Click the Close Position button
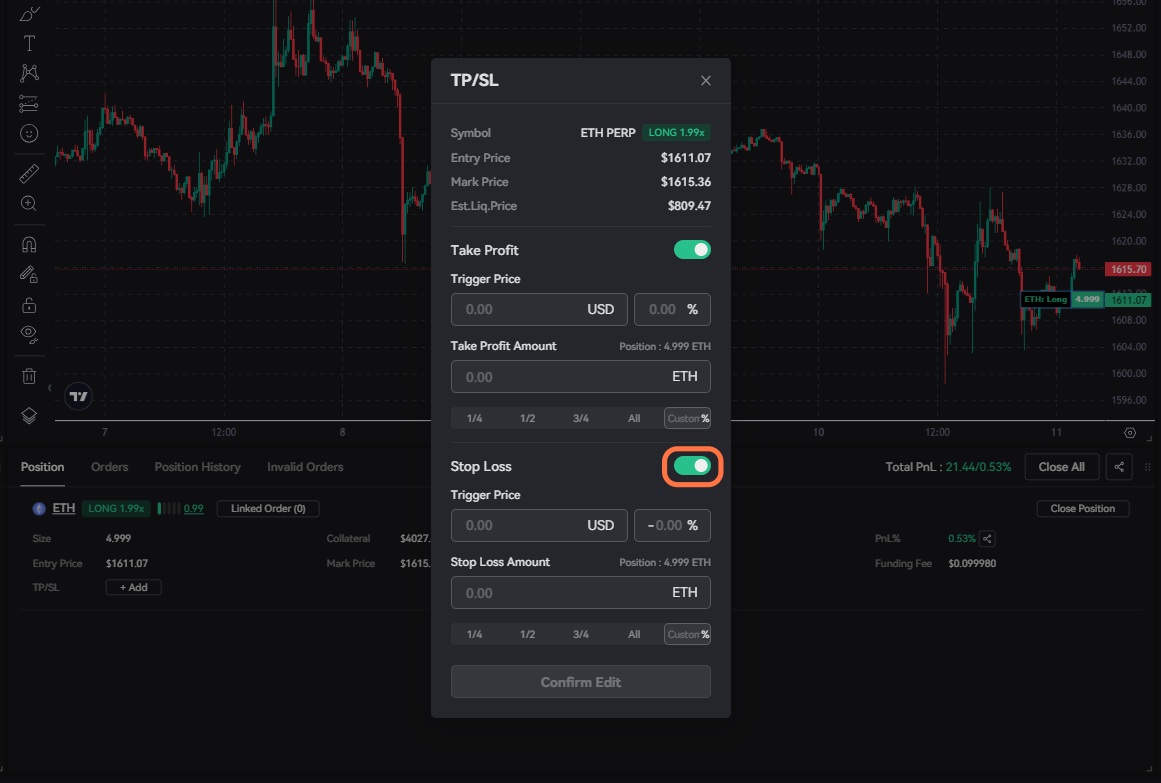This screenshot has width=1161, height=783. click(1083, 508)
